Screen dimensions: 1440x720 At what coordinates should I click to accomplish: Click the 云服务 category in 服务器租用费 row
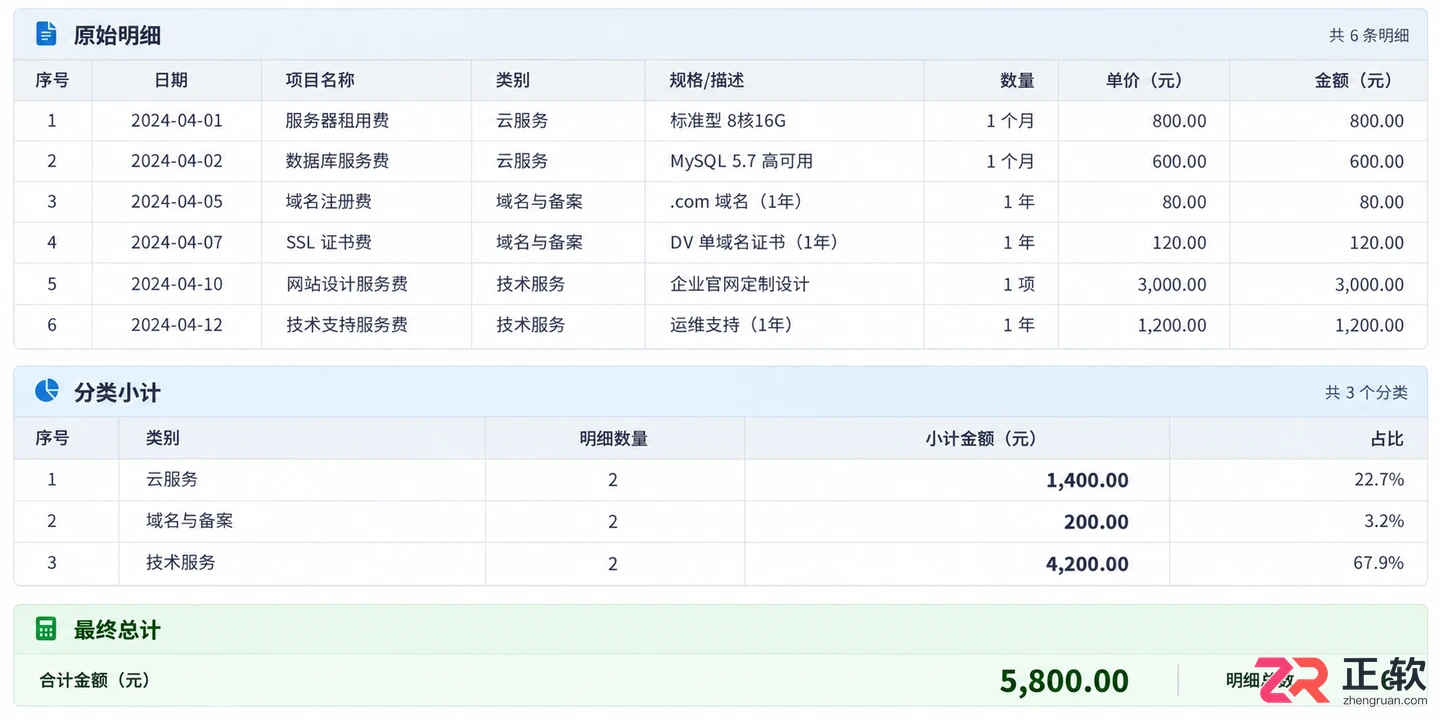(x=522, y=121)
